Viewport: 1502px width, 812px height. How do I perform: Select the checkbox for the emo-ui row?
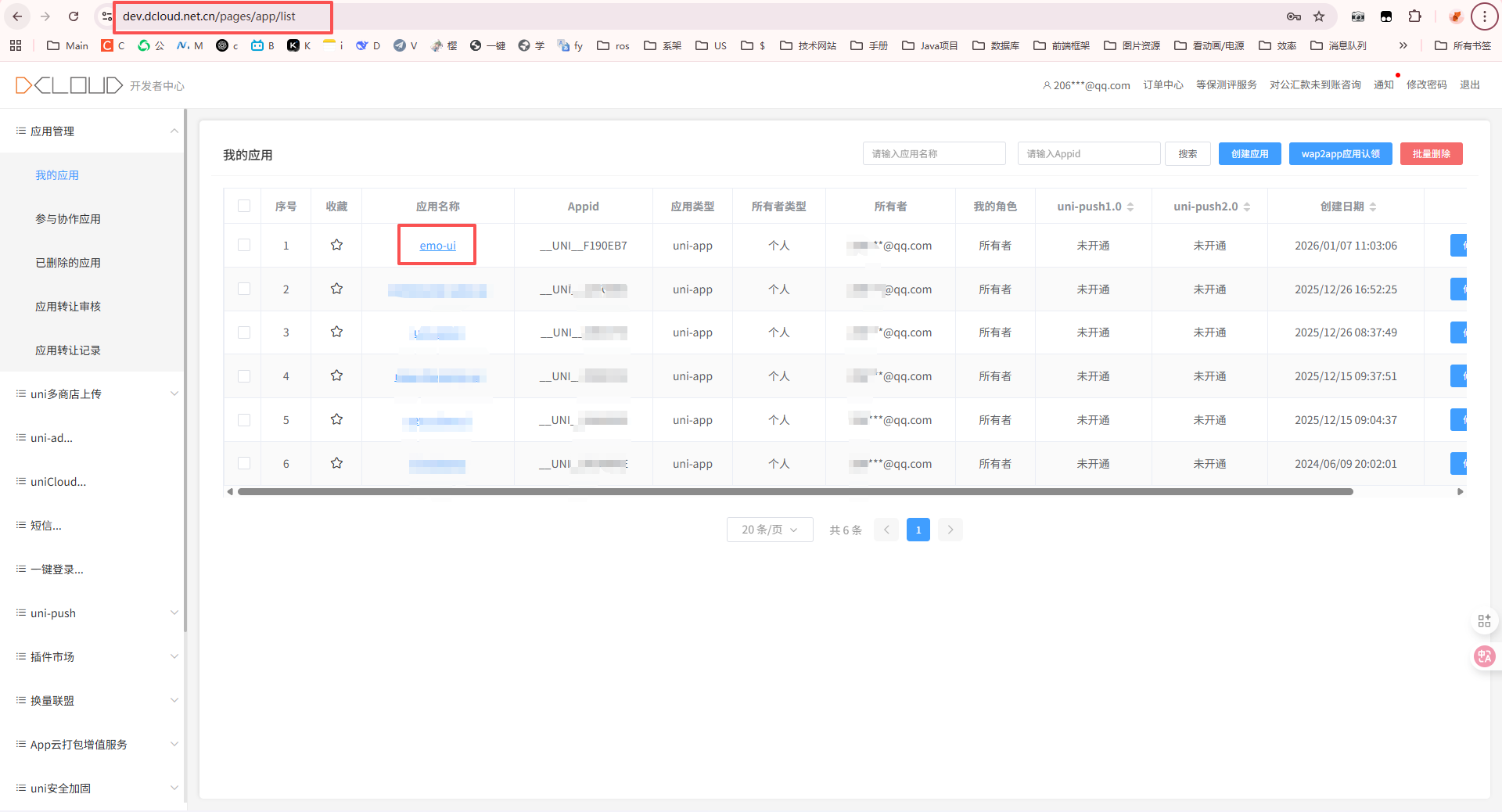click(x=244, y=245)
